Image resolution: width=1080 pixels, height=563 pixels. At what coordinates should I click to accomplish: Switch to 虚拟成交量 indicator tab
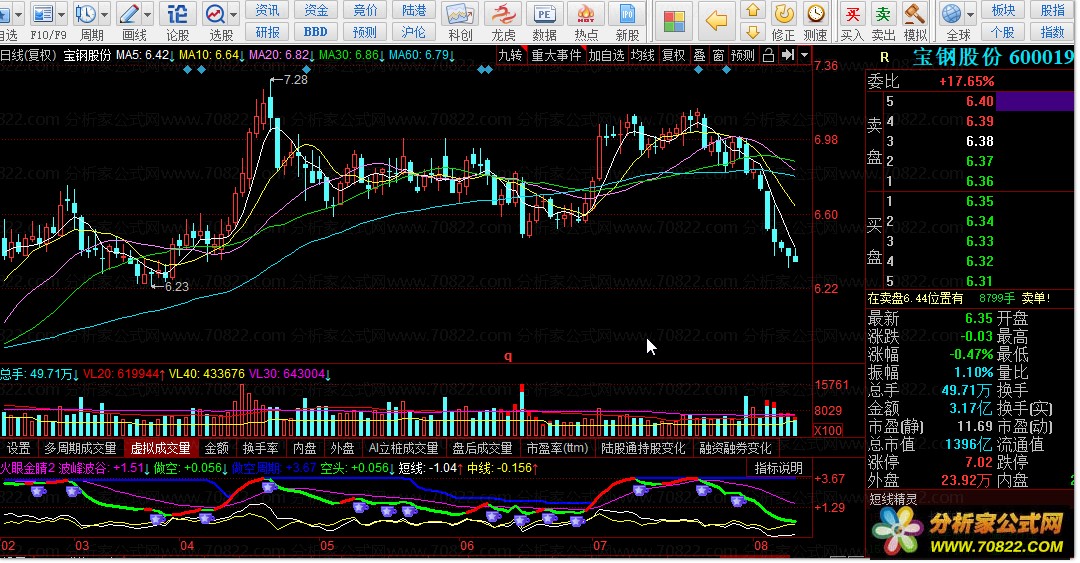click(x=160, y=448)
